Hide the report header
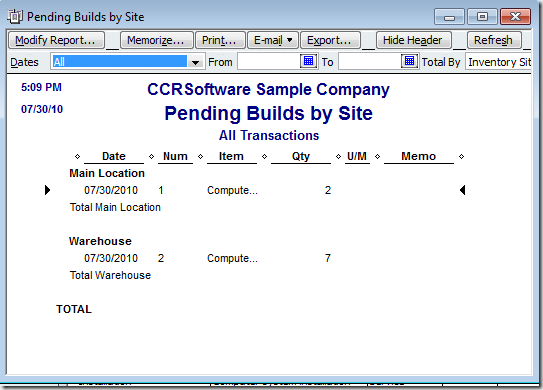The width and height of the screenshot is (543, 390). [413, 40]
